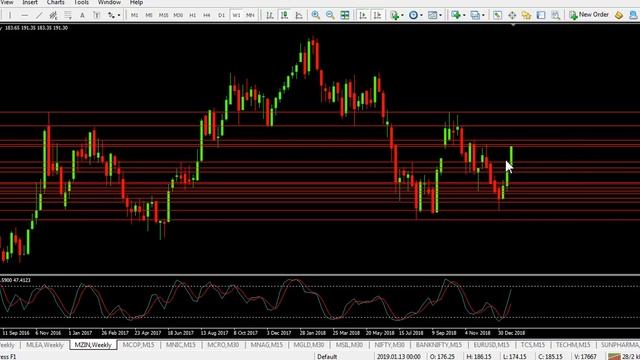Select the trendline drawing tool
Image resolution: width=640 pixels, height=360 pixels.
(x=39, y=15)
